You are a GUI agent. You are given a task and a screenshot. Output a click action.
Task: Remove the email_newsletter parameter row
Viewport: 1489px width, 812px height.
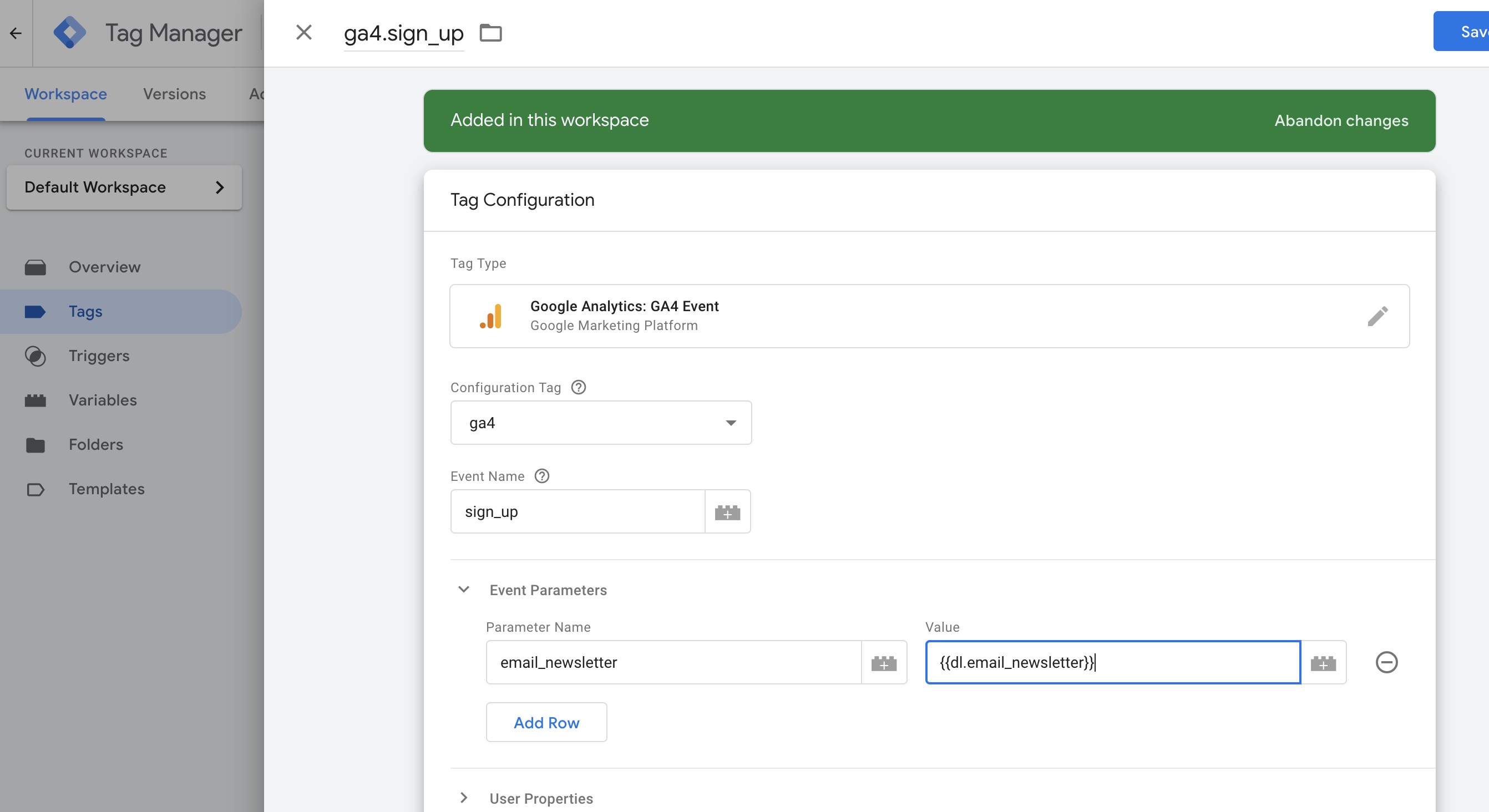tap(1386, 662)
